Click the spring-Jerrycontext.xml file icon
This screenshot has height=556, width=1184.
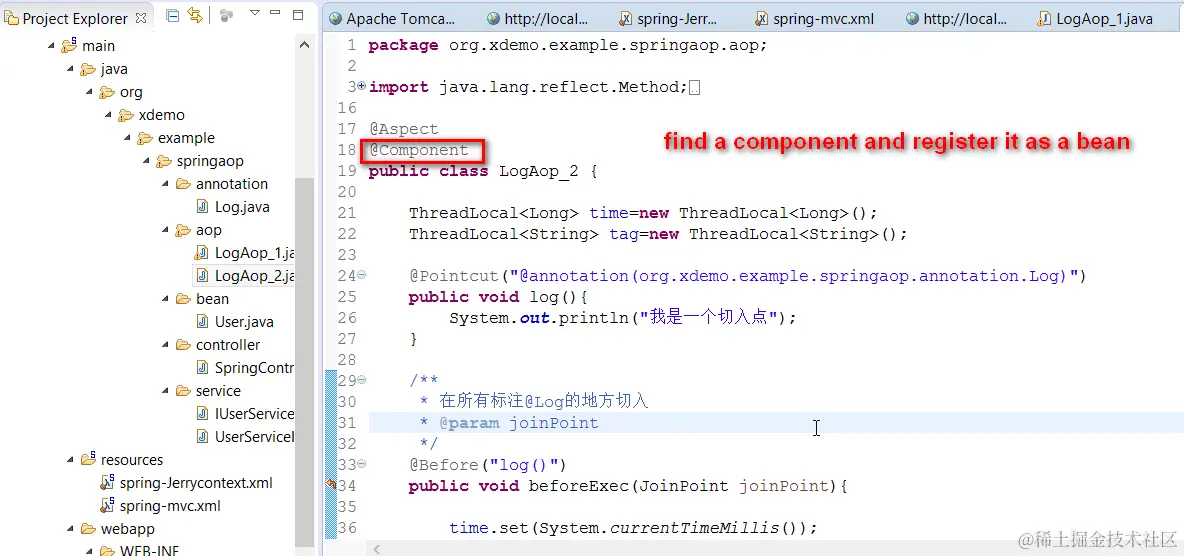107,483
